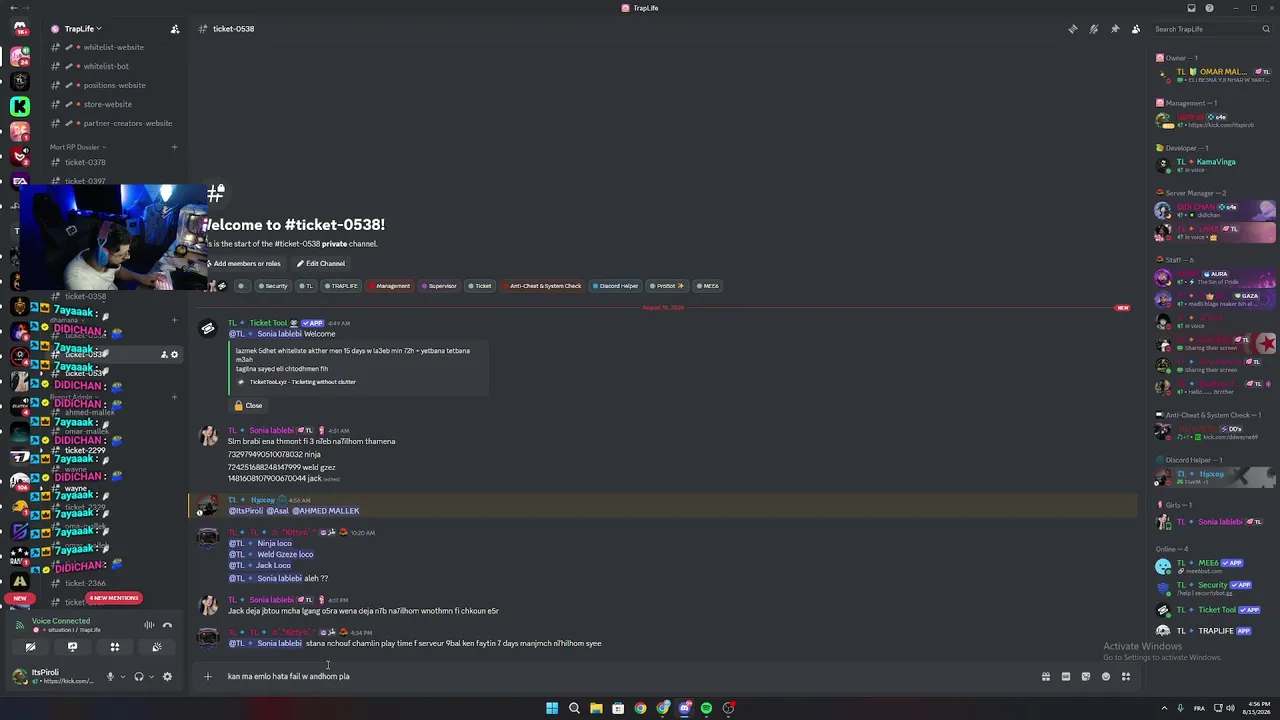Open Sonia lablebi in the Girls member group
This screenshot has height=720, width=1280.
tap(1215, 522)
